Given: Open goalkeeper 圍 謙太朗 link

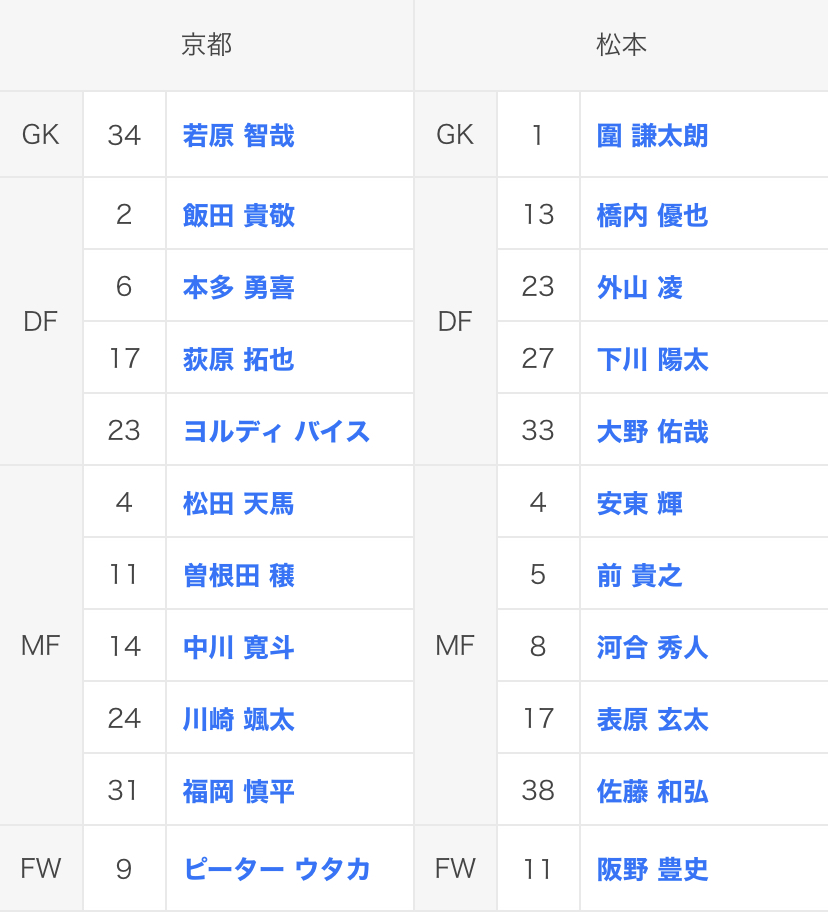Looking at the screenshot, I should 652,135.
